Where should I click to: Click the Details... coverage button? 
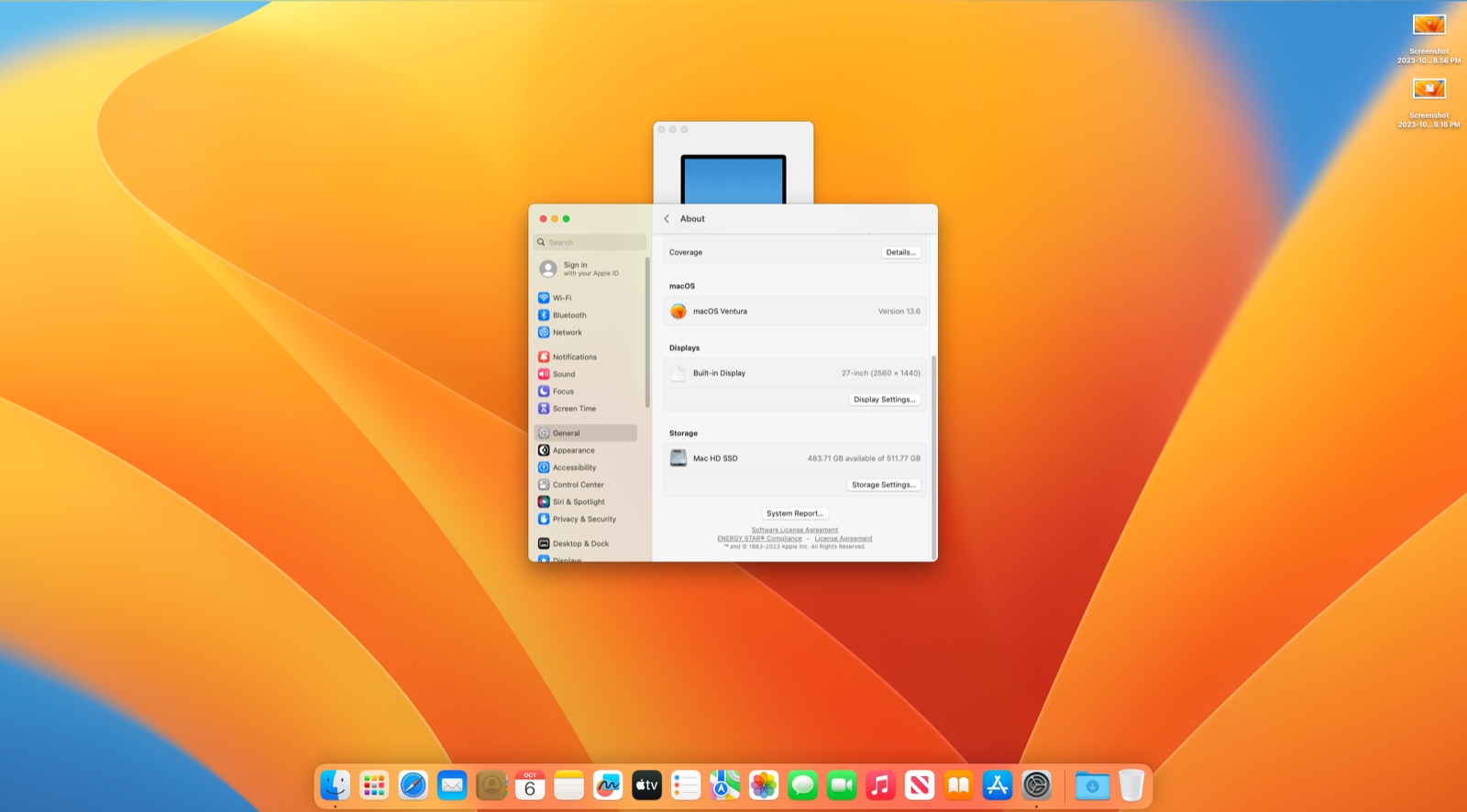[x=901, y=252]
